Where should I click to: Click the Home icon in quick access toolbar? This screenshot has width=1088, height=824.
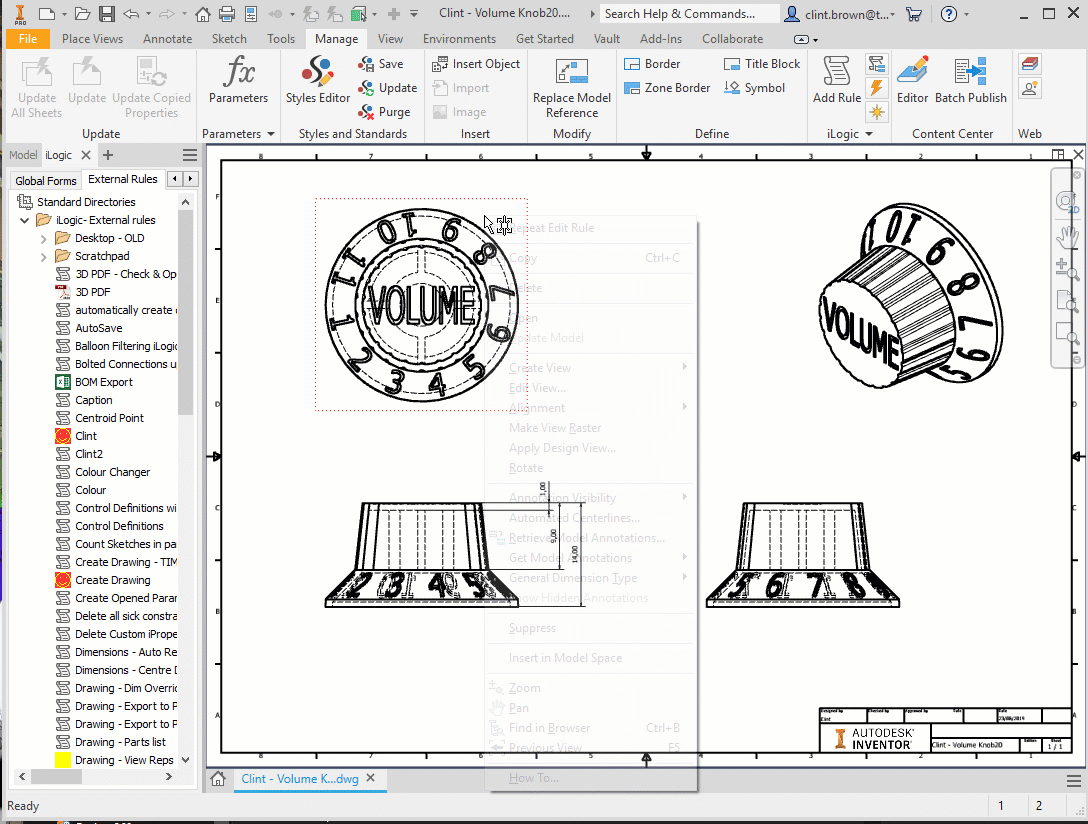pyautogui.click(x=203, y=14)
